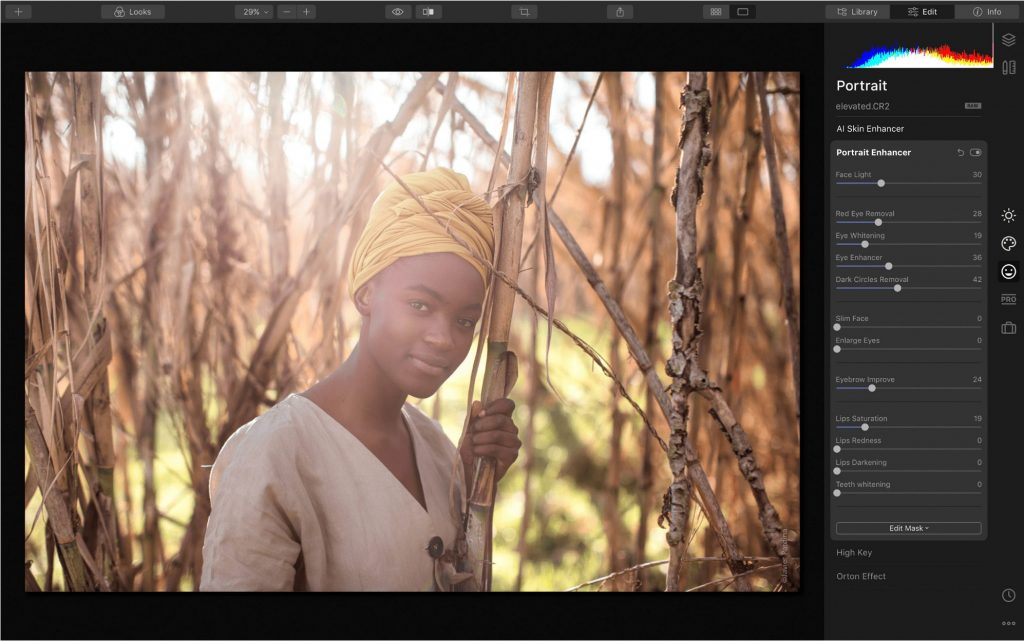
Task: Open the Edit Mask dropdown
Action: [908, 528]
